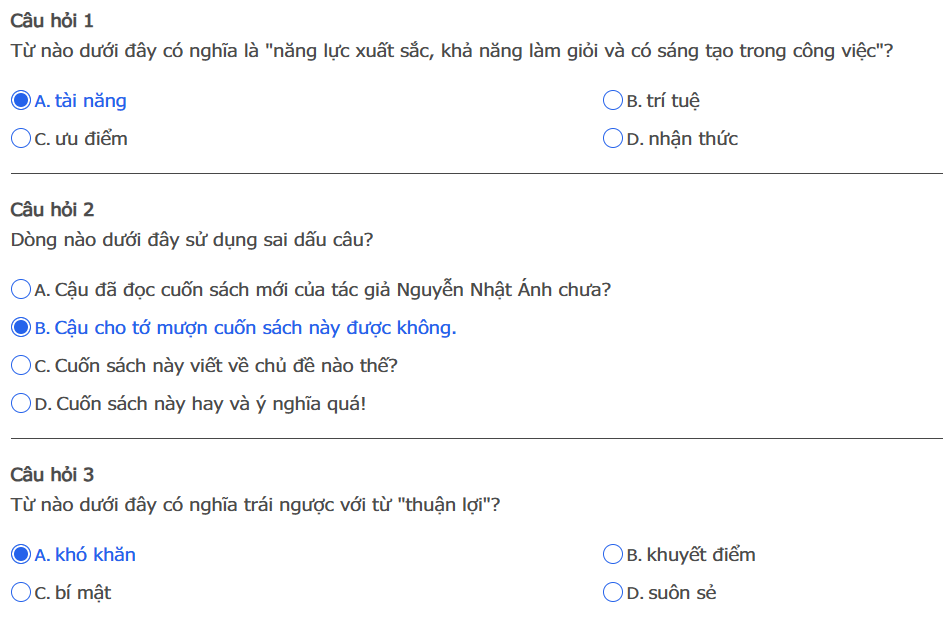Select answer A. khó khăn

pyautogui.click(x=21, y=555)
